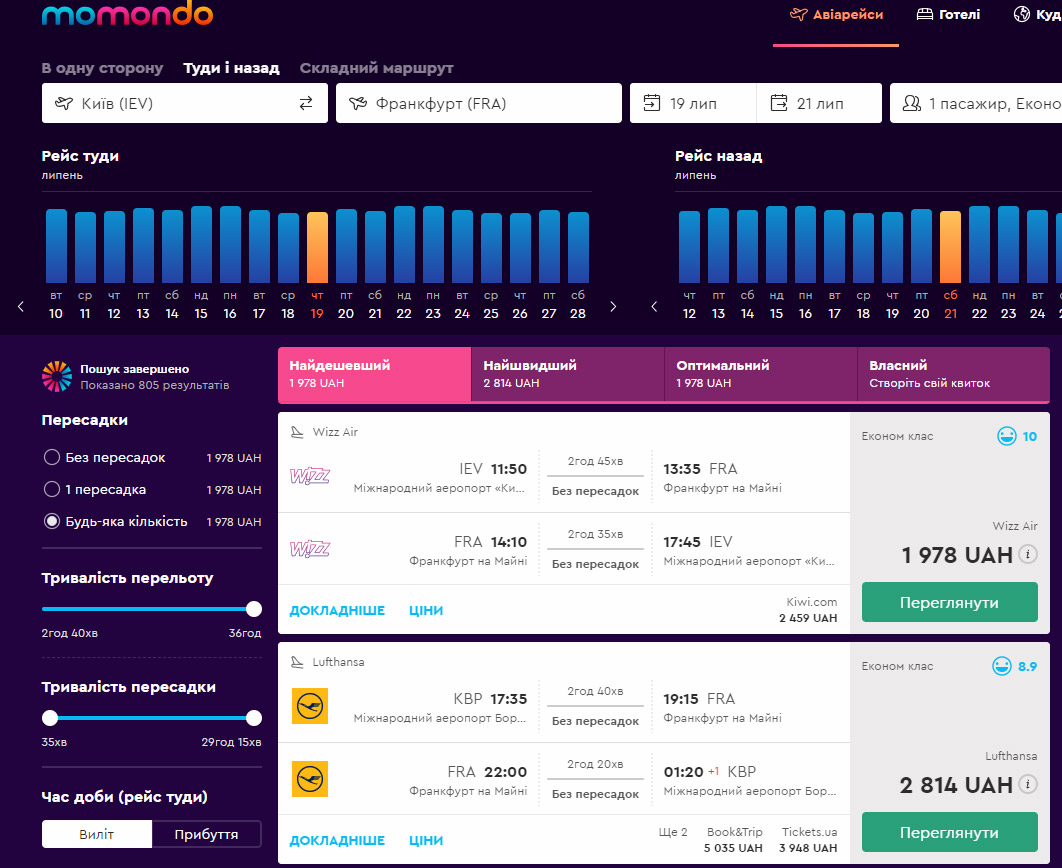Click info icon next to 2 814 UAH price
The height and width of the screenshot is (868, 1062).
(1028, 785)
